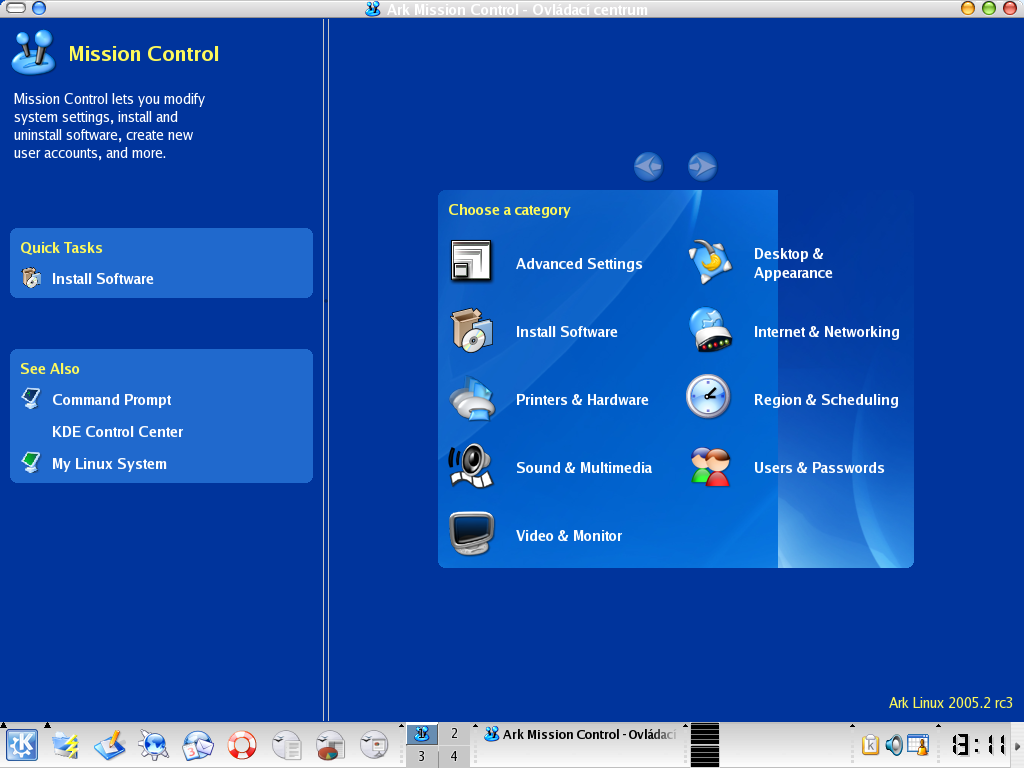The height and width of the screenshot is (768, 1024).
Task: Open the window menu icon in the title bar
Action: click(x=16, y=8)
